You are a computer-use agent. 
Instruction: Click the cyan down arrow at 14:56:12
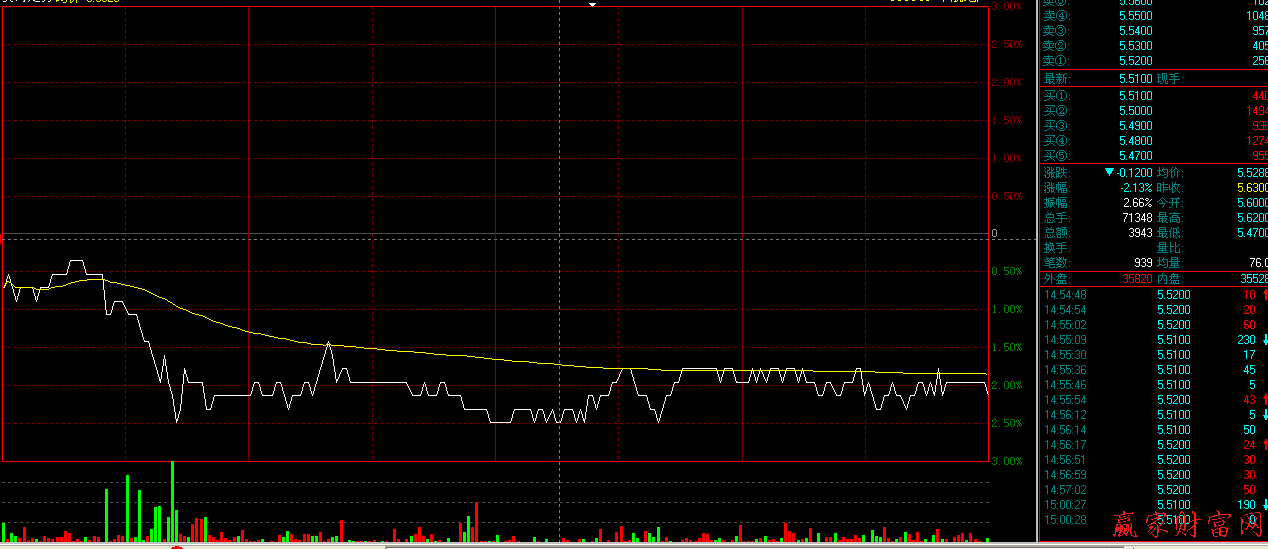tap(1264, 415)
